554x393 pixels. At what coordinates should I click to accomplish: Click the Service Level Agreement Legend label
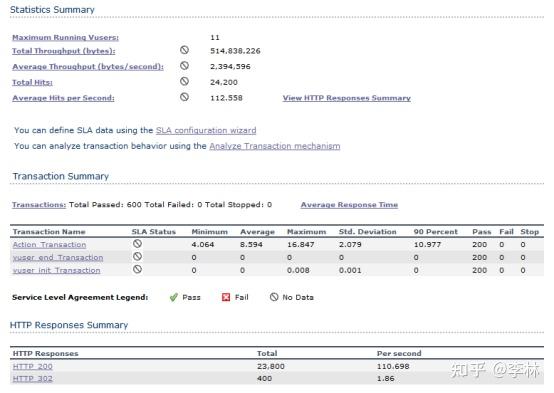80,297
